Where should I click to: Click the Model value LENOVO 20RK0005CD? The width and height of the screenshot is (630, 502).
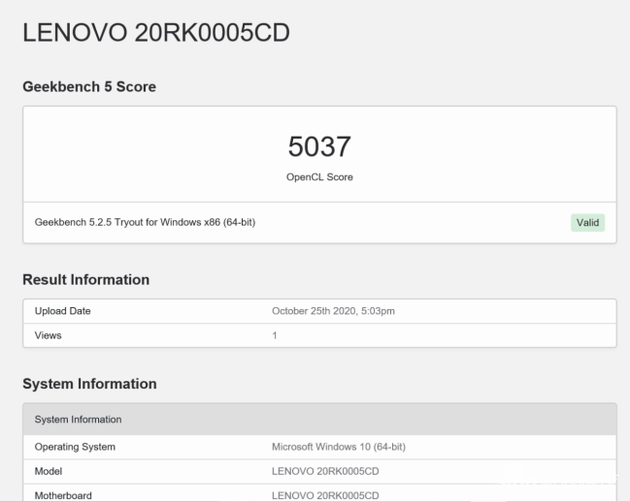[325, 471]
